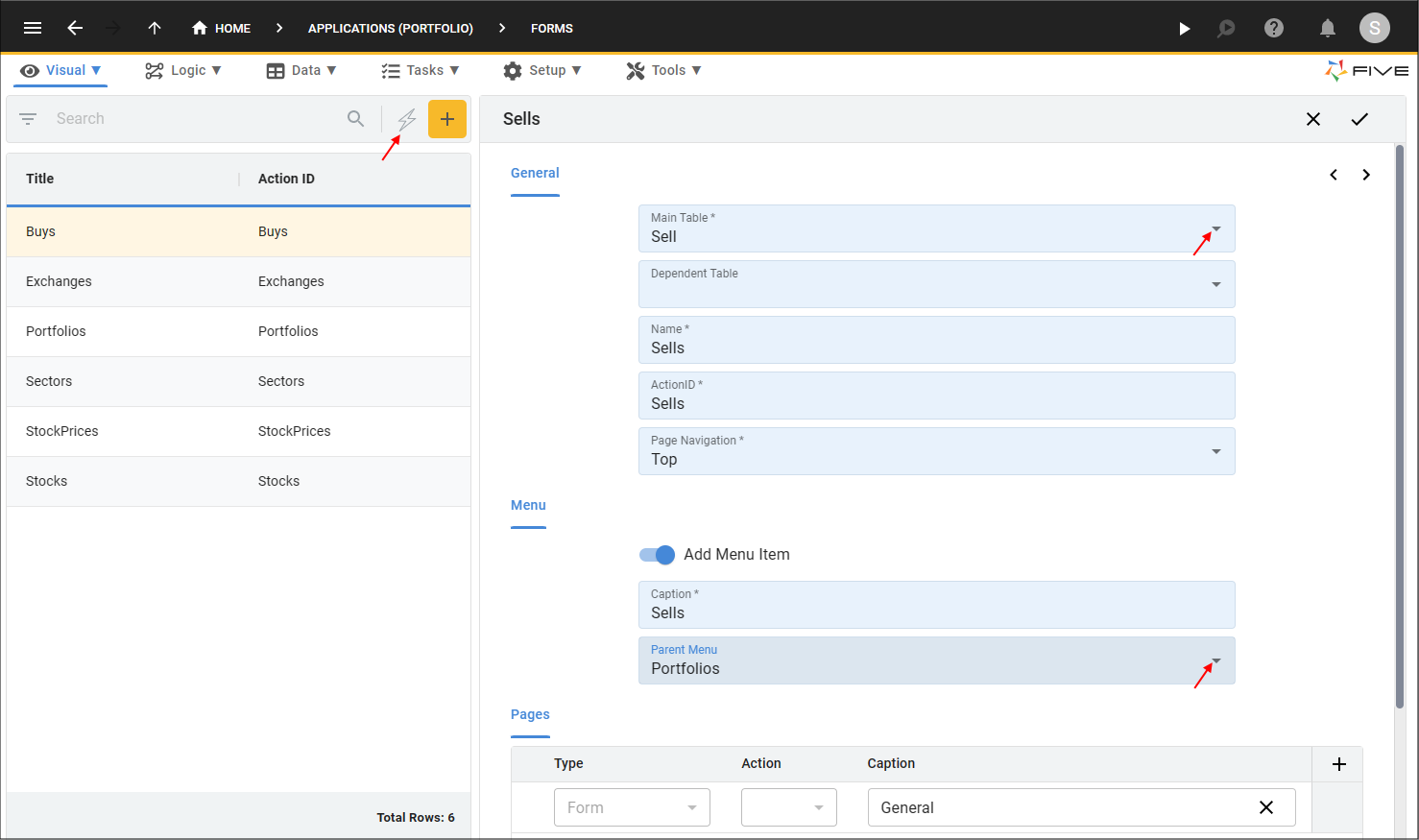Go to previous tab with left chevron
This screenshot has height=840, width=1419.
click(x=1334, y=175)
